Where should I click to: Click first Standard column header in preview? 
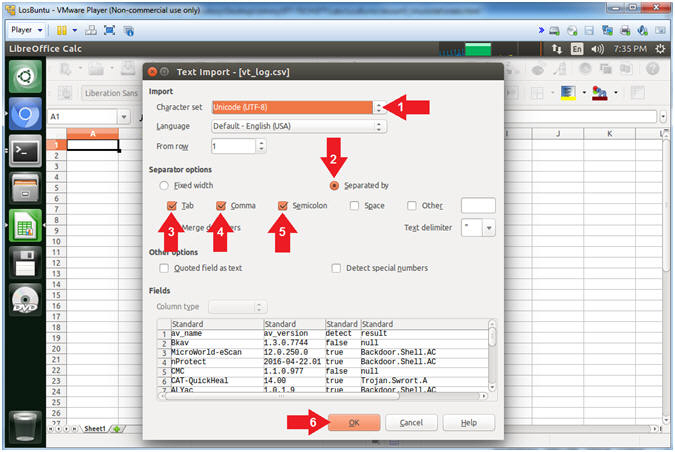point(217,324)
